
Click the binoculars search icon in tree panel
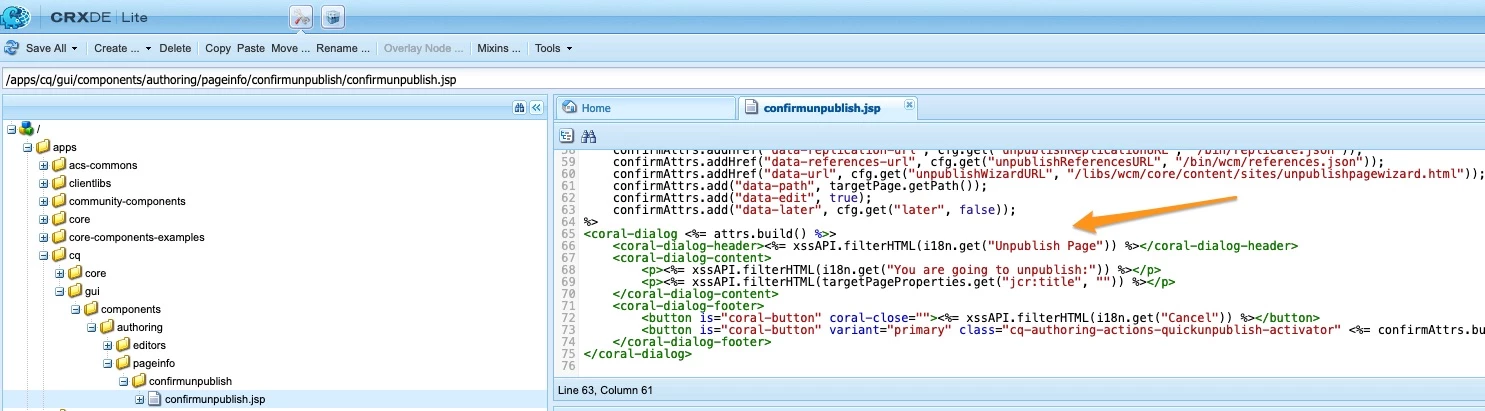[520, 107]
